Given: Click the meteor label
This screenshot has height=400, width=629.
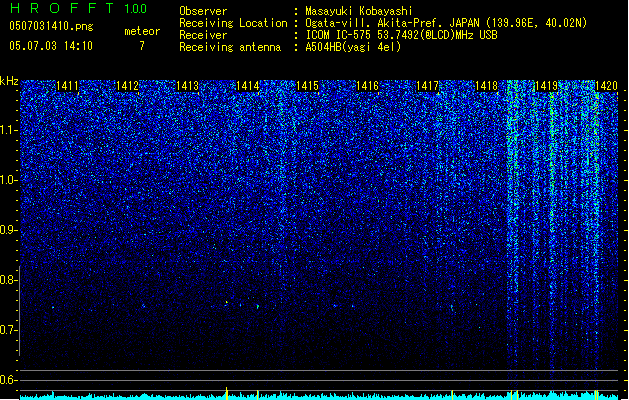Looking at the screenshot, I should (x=142, y=31).
